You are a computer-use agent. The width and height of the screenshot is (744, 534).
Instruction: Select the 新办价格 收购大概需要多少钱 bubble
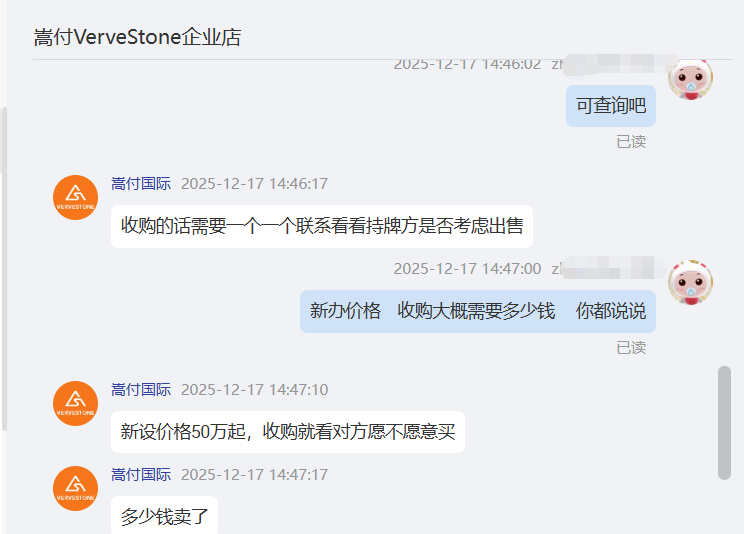click(x=478, y=311)
